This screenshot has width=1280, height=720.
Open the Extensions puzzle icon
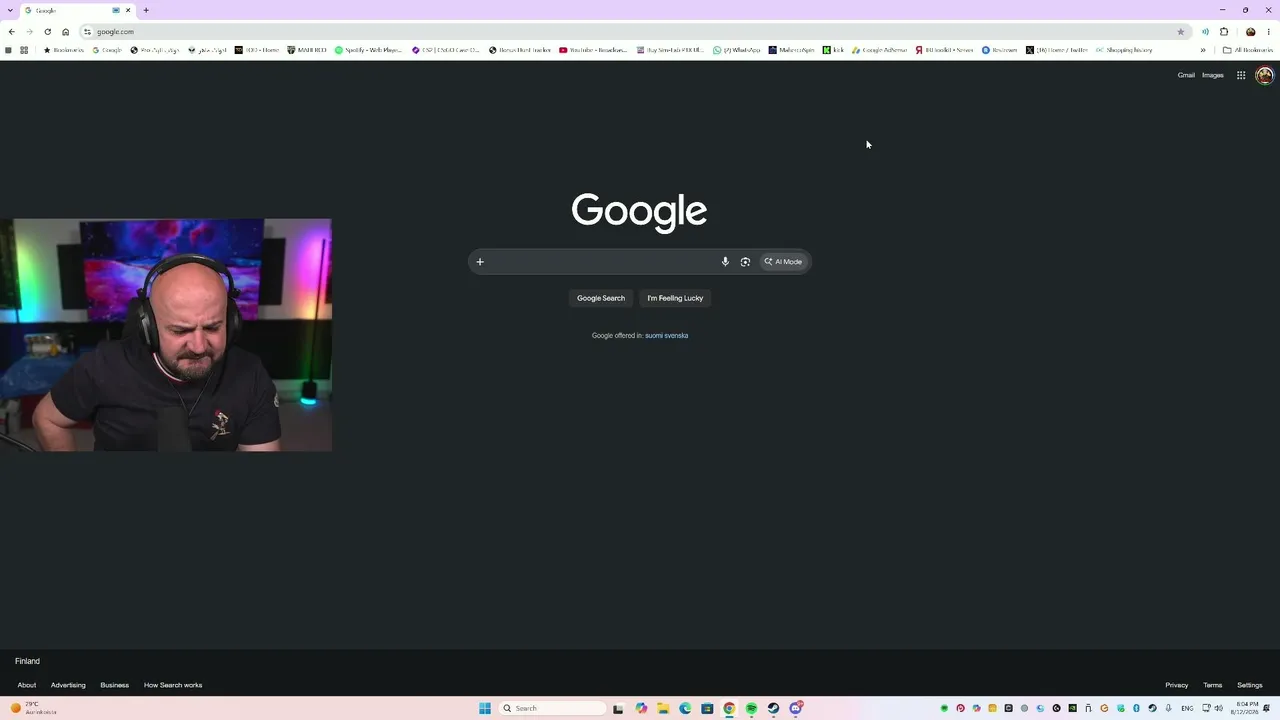pos(1224,32)
